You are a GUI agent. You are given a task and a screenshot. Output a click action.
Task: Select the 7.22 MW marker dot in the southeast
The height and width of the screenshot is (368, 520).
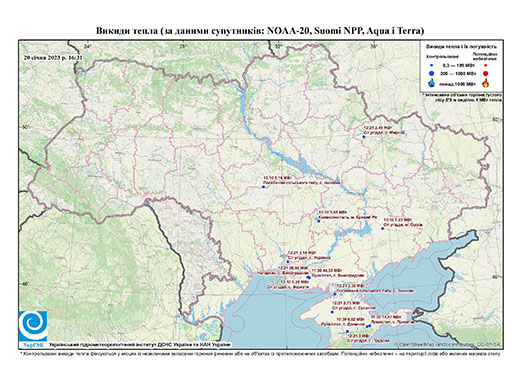(x=383, y=228)
